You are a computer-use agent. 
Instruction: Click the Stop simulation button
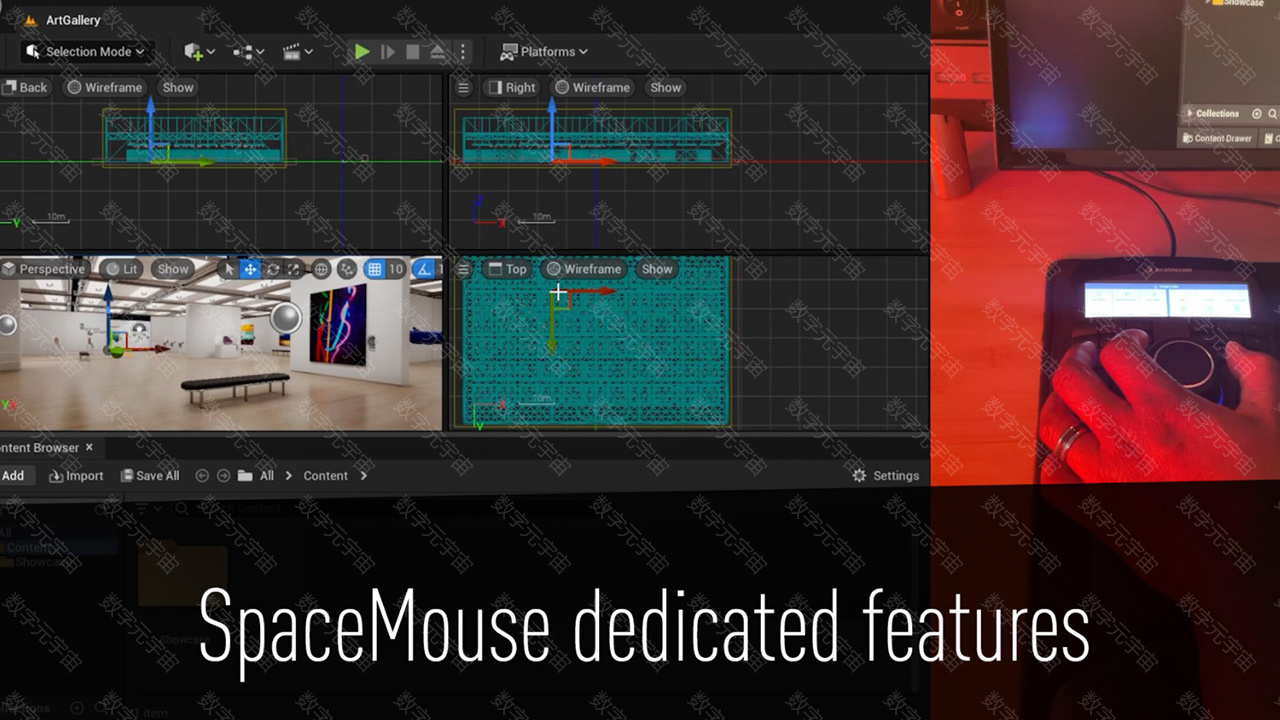click(x=413, y=52)
